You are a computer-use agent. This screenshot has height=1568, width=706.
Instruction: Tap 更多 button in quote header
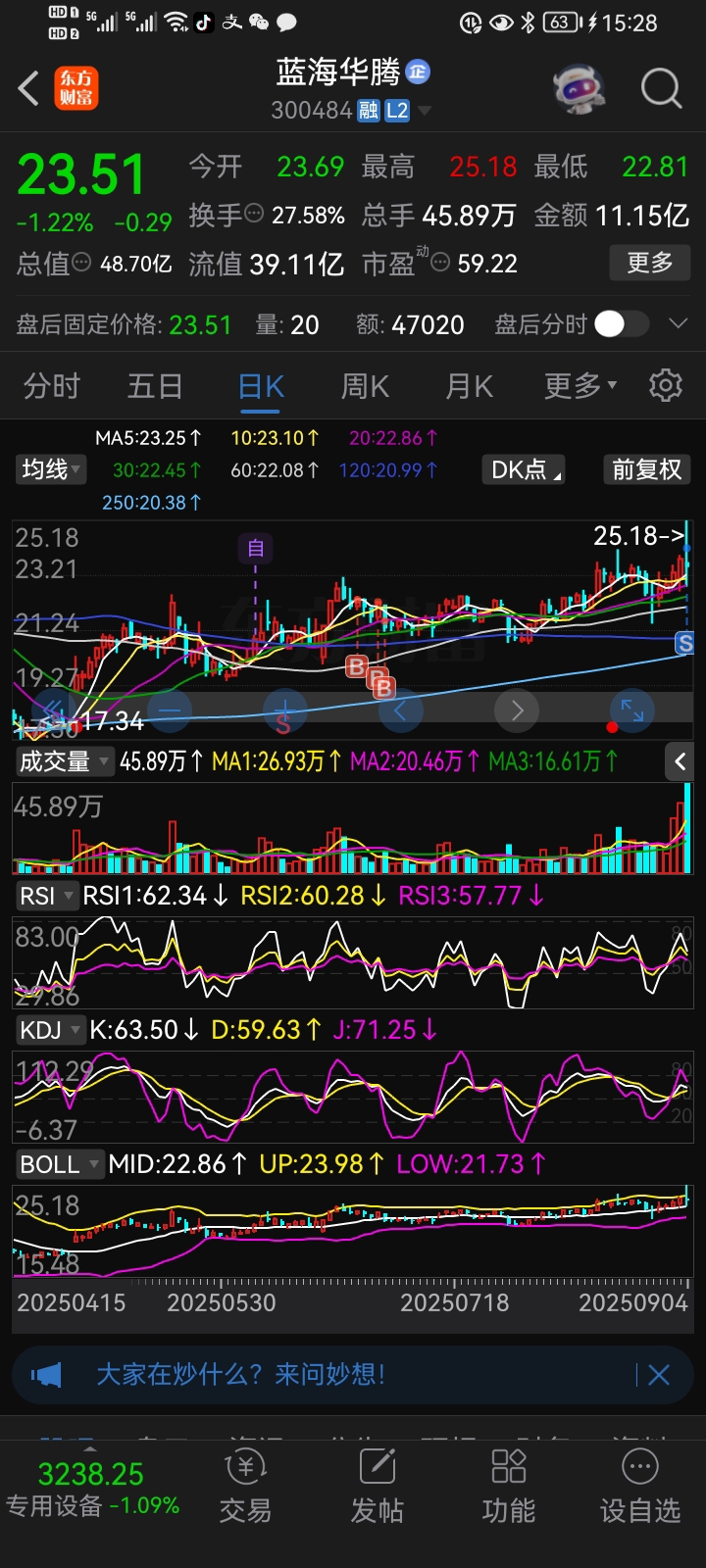(650, 262)
